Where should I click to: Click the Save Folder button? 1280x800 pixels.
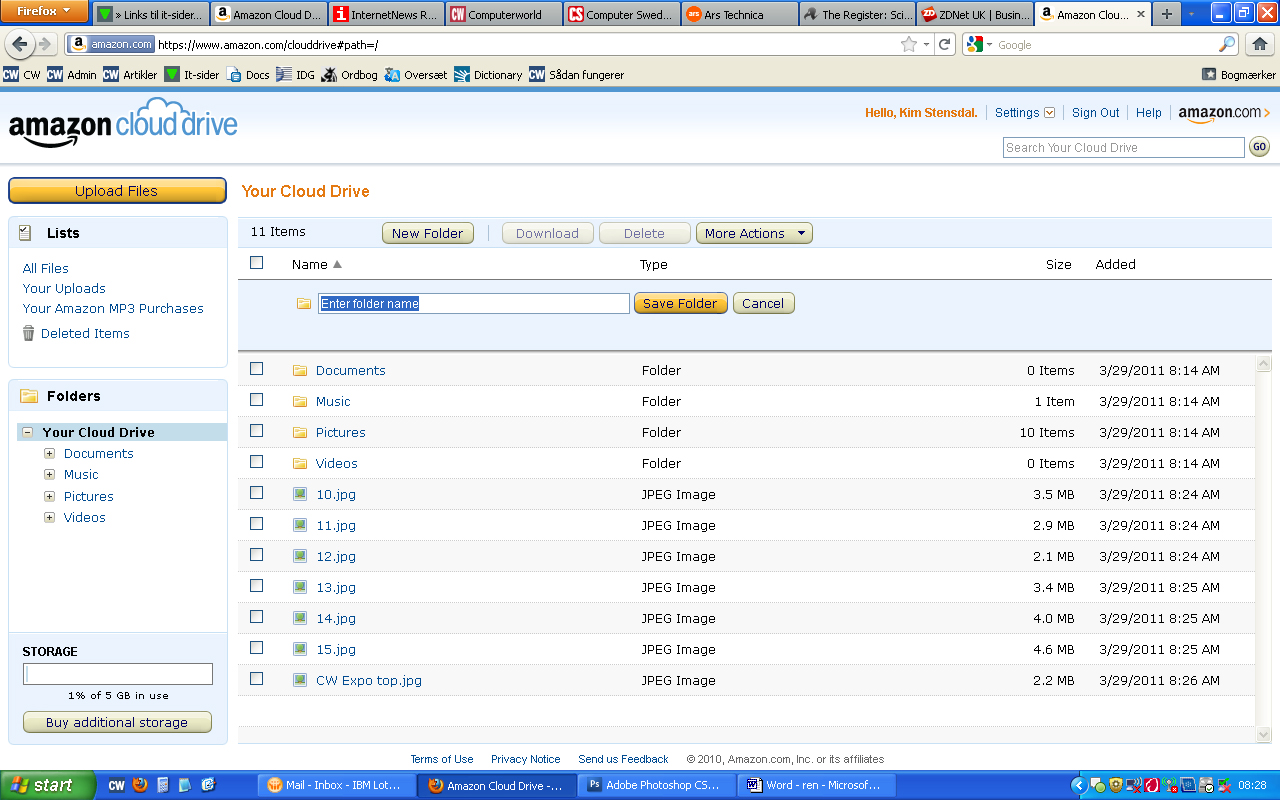tap(680, 303)
